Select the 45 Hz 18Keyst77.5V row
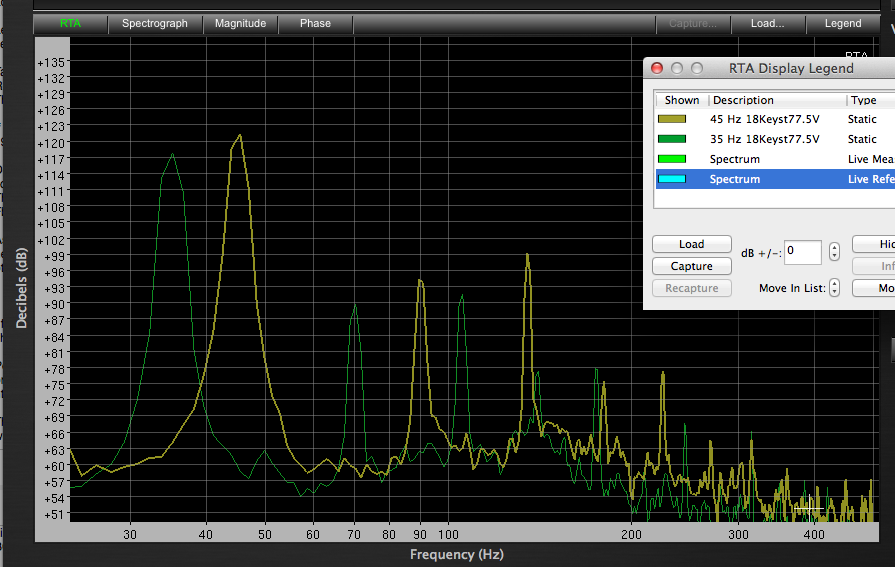The image size is (895, 567). coord(775,119)
